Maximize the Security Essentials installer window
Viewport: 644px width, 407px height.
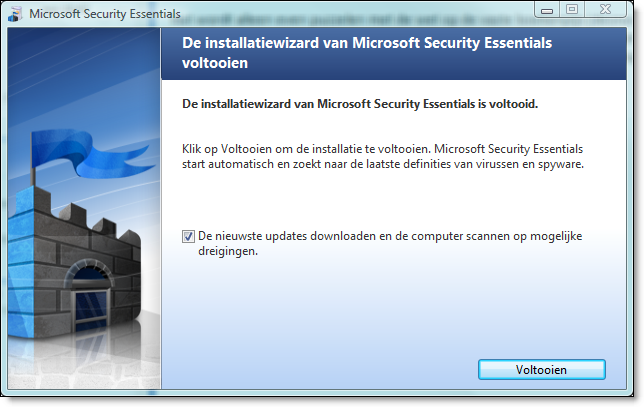click(x=572, y=9)
